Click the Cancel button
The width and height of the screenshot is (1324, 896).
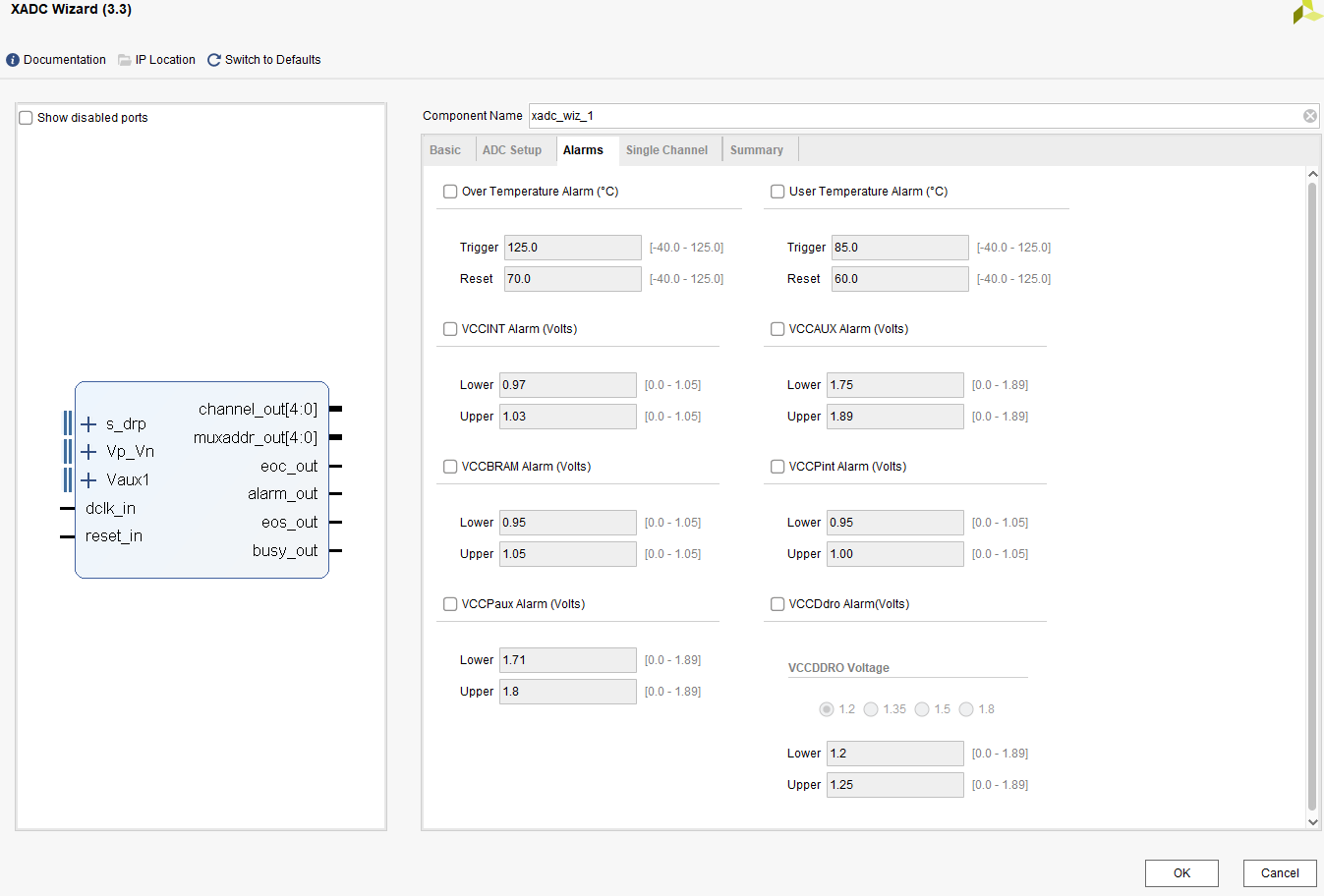pos(1279,873)
